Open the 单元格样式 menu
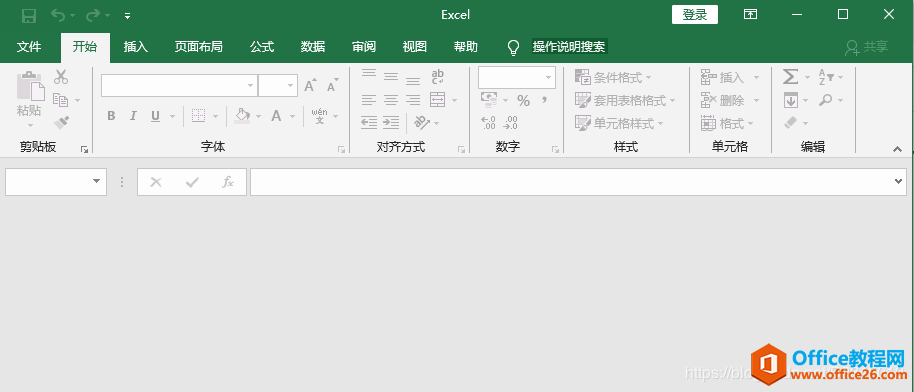 (x=618, y=123)
